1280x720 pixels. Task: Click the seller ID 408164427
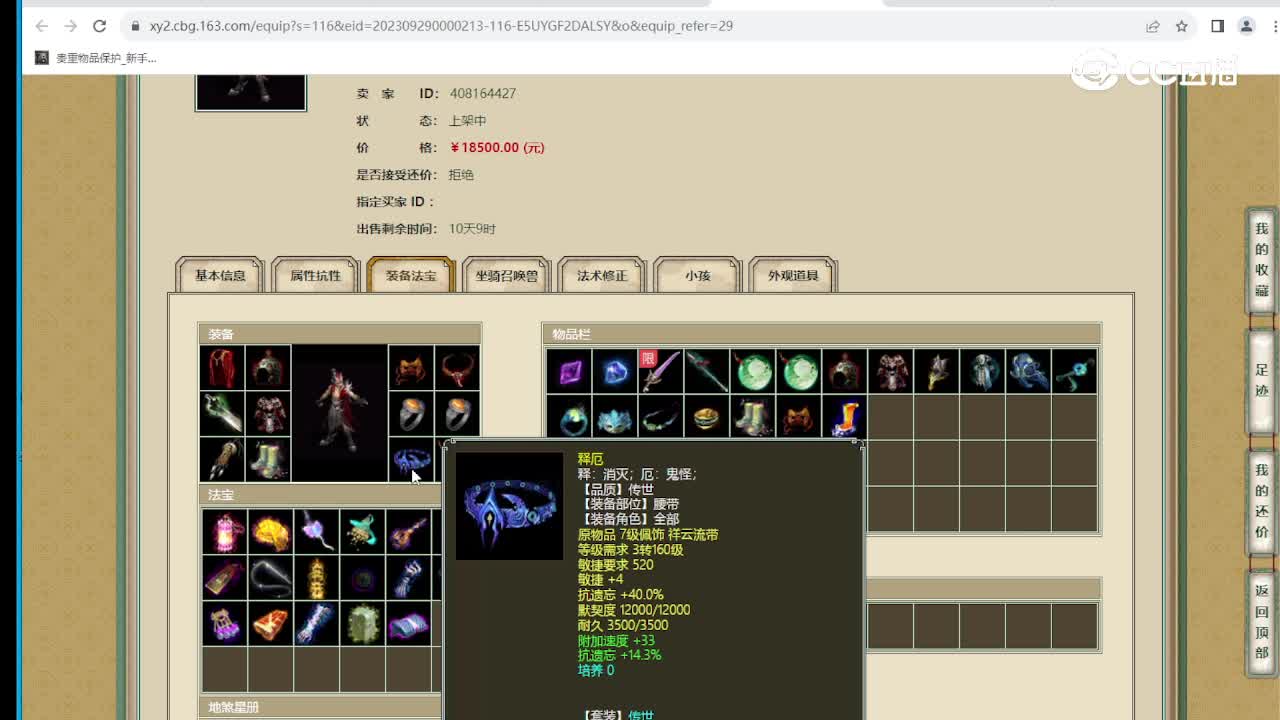(483, 93)
